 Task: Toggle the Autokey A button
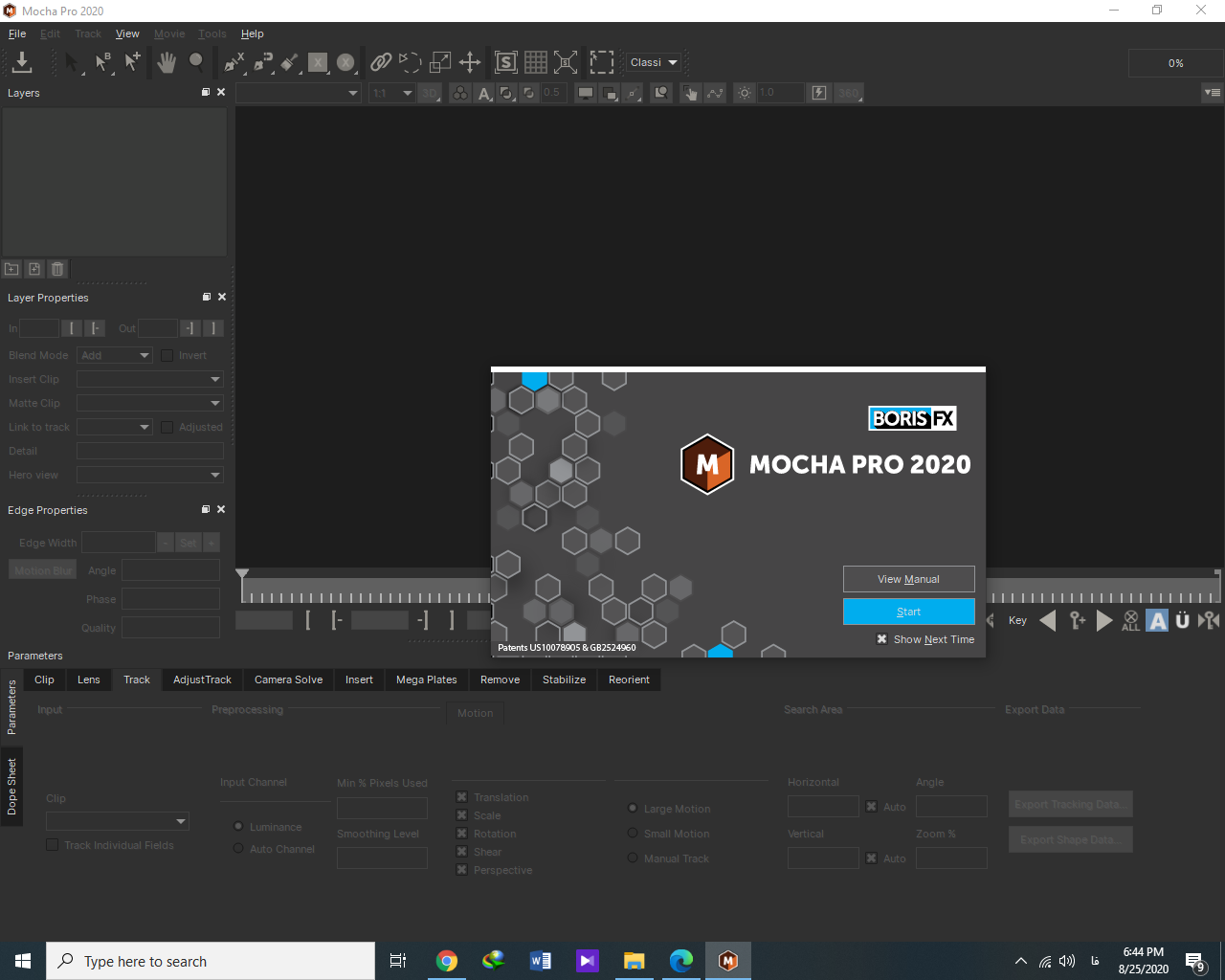pyautogui.click(x=1157, y=620)
